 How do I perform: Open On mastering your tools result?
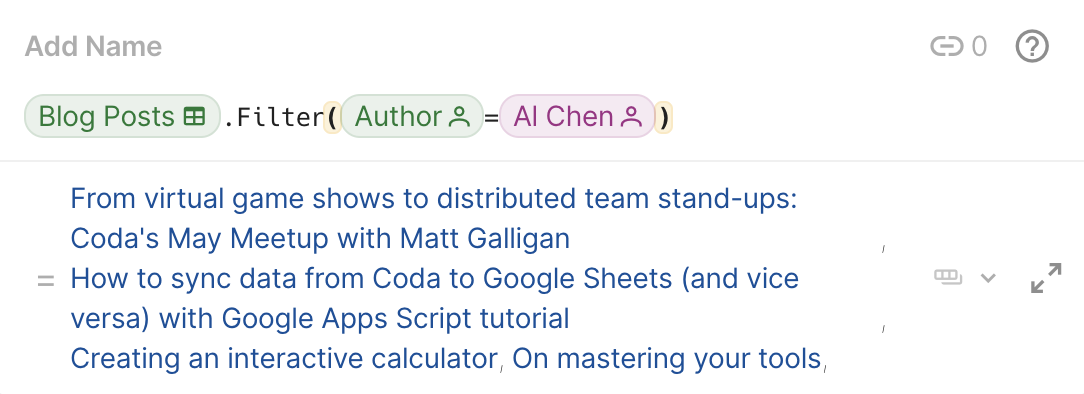point(666,359)
